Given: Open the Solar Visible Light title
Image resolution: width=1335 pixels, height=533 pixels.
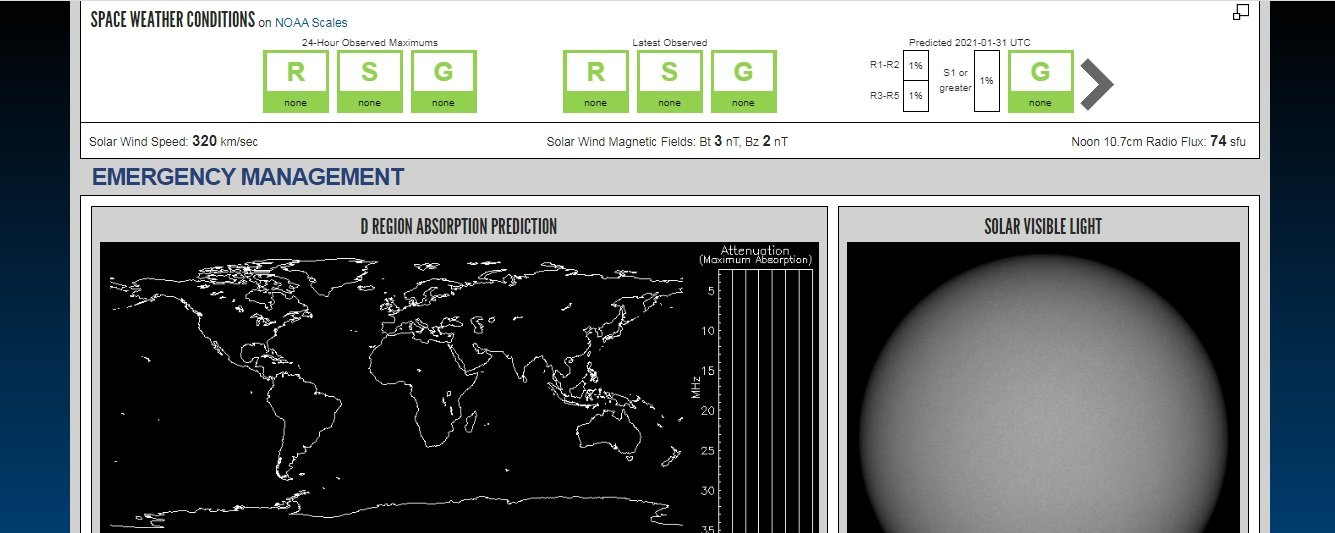Looking at the screenshot, I should [1042, 226].
